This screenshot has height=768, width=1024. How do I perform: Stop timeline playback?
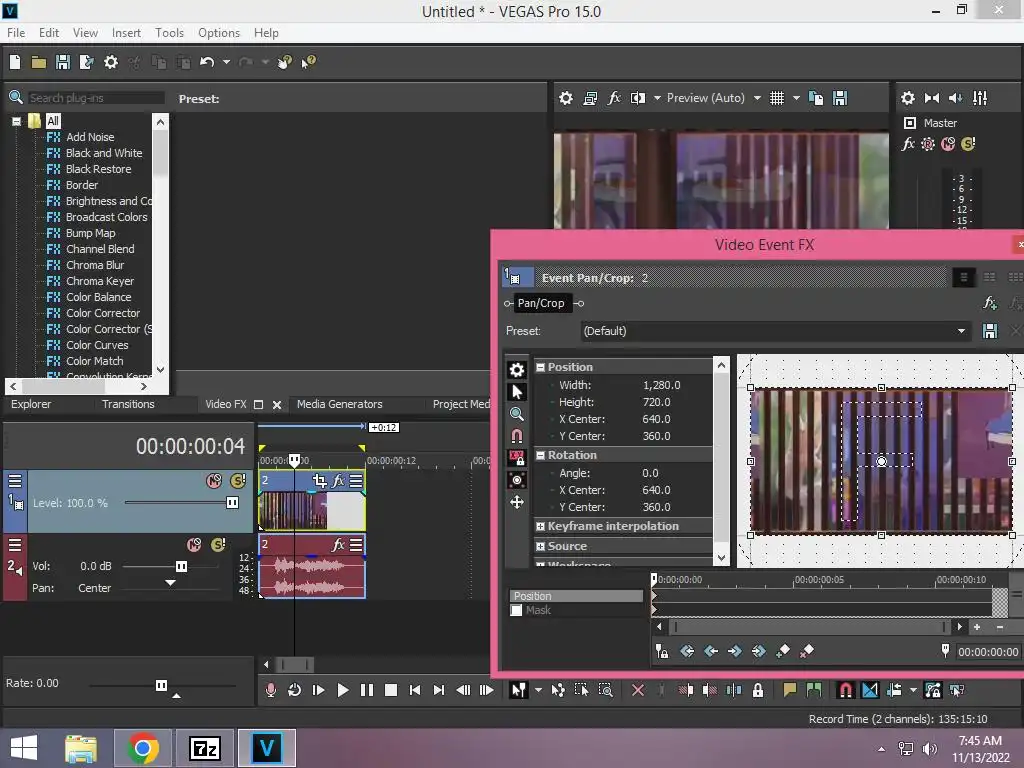pos(391,690)
